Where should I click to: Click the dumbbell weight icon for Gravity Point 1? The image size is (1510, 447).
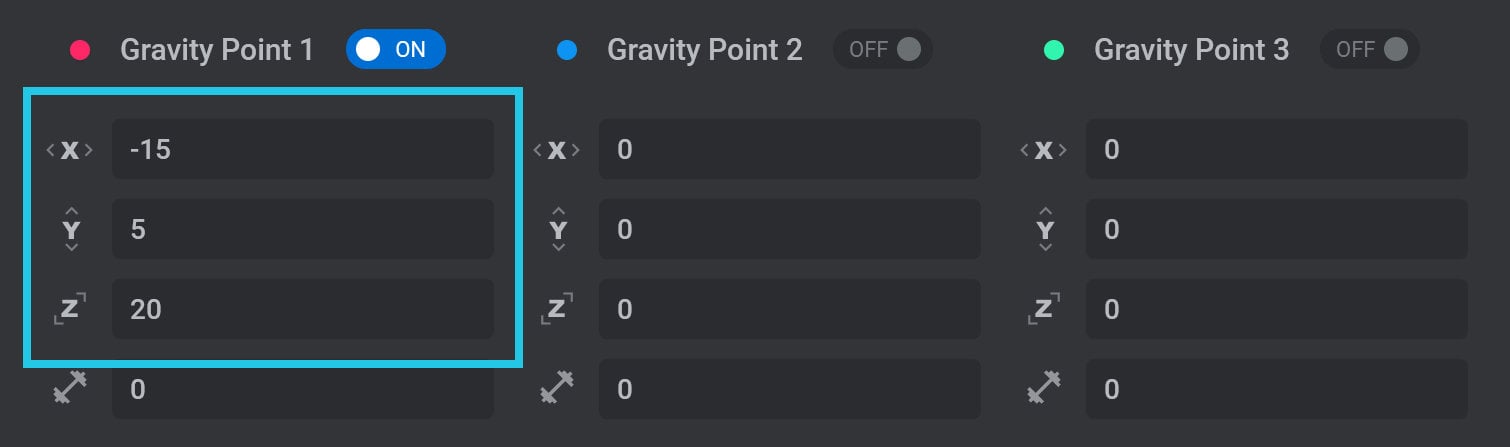tap(70, 388)
